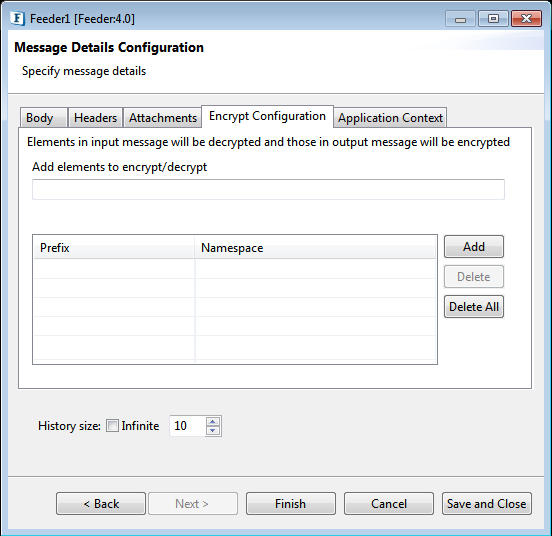
Task: Maximize the Feeder1 window
Action: 493,19
